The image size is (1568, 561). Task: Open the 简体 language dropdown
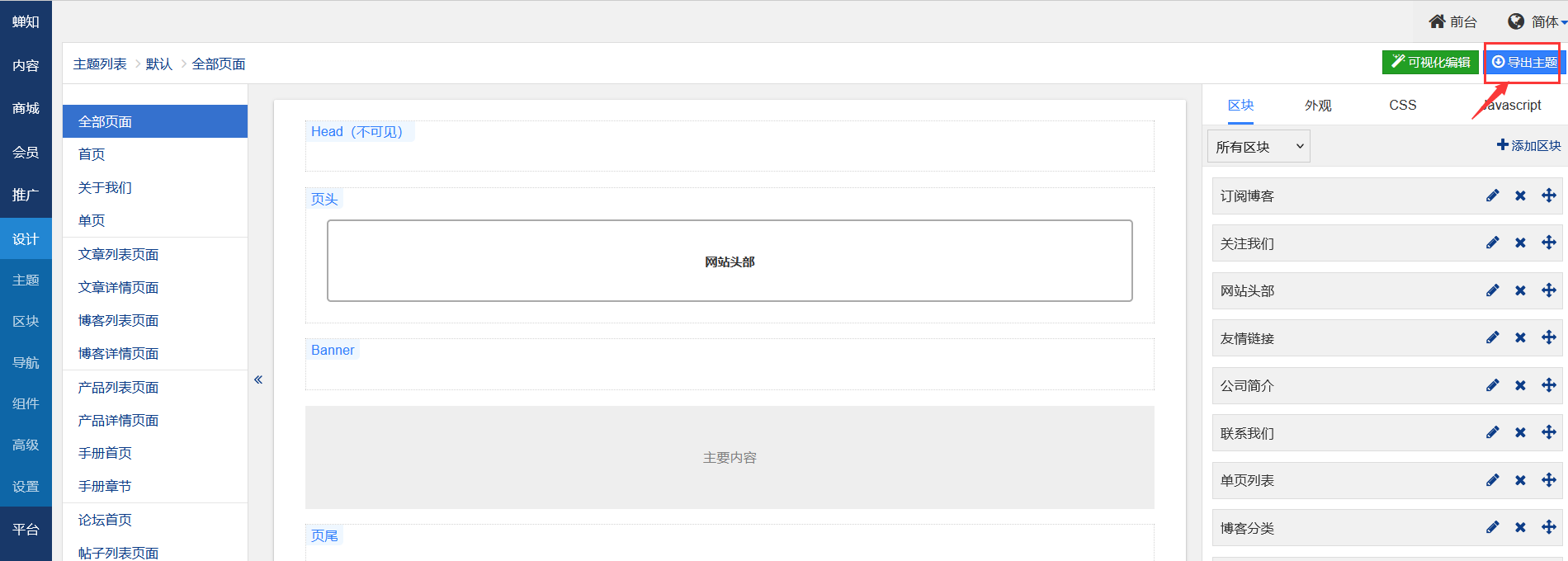click(x=1537, y=22)
